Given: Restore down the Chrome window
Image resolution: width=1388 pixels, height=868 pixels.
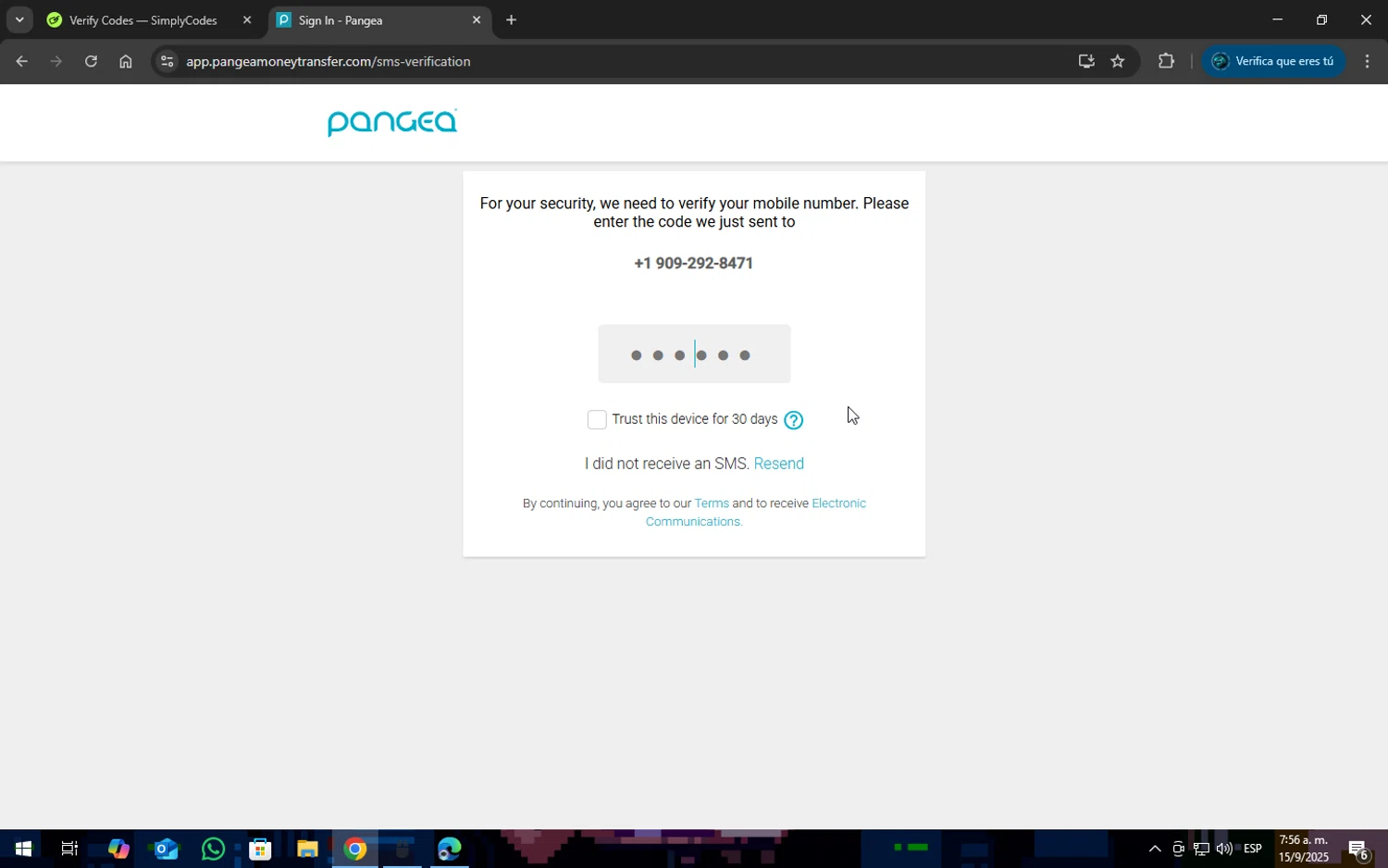Looking at the screenshot, I should (1321, 19).
